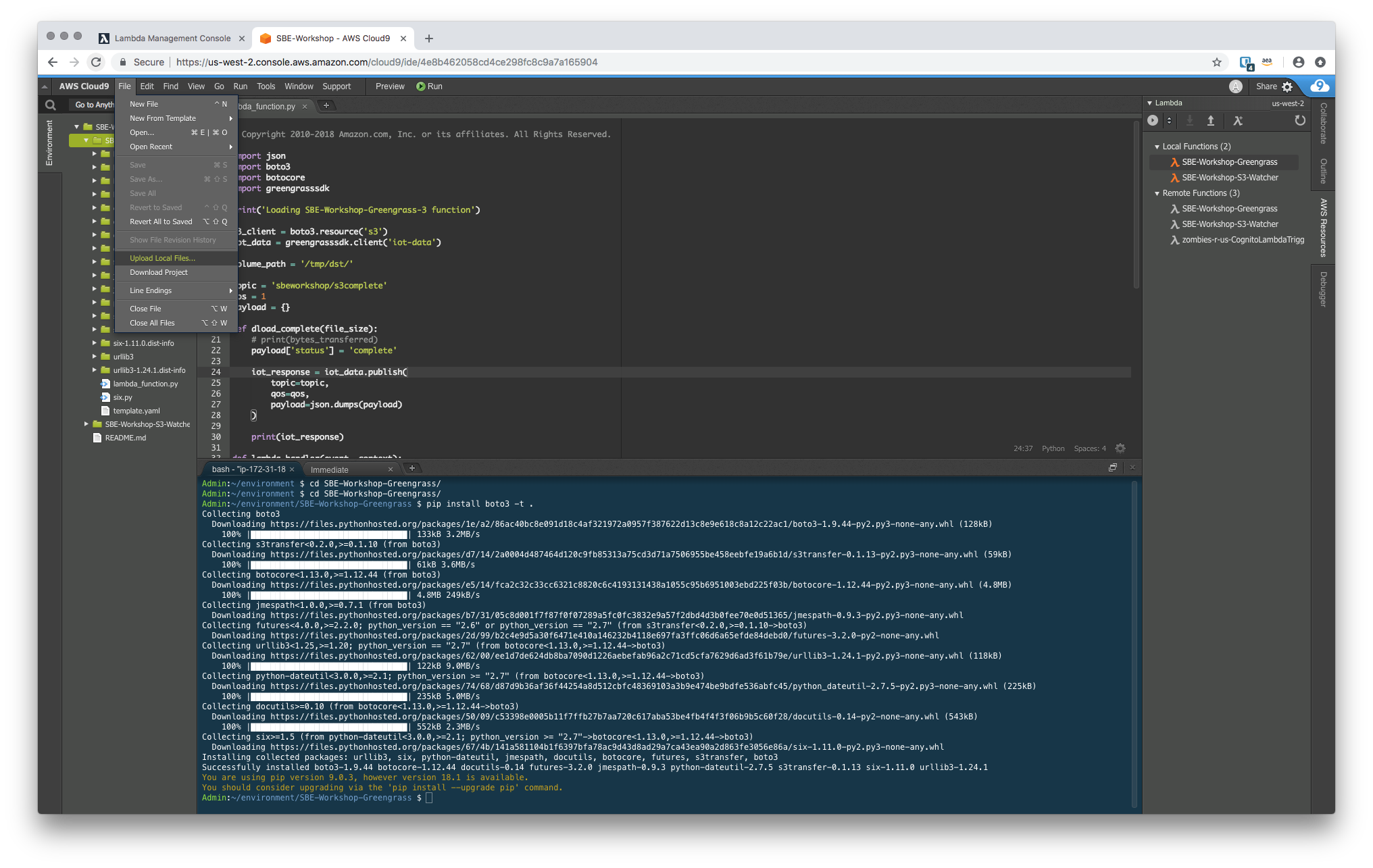The width and height of the screenshot is (1373, 868).
Task: Open the Support menu
Action: coord(336,86)
